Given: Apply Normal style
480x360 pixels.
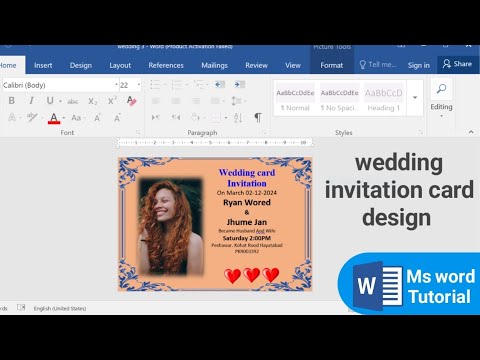Looking at the screenshot, I should tap(295, 99).
